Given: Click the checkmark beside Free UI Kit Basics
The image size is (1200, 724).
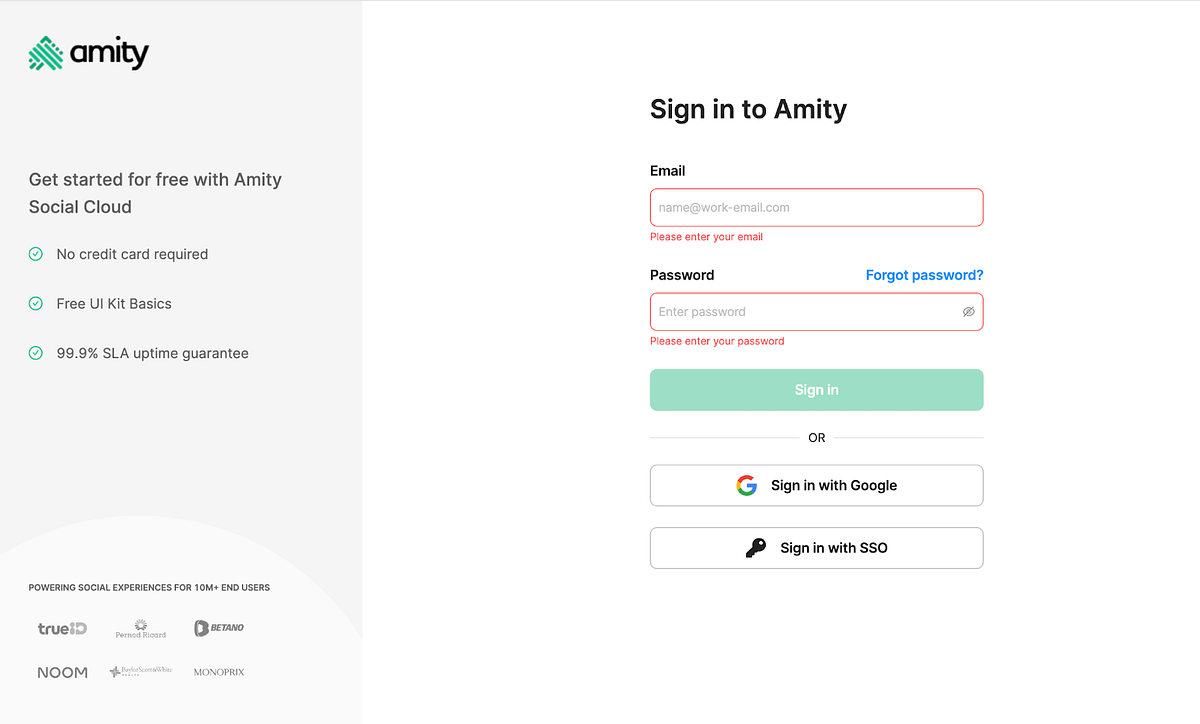Looking at the screenshot, I should pyautogui.click(x=35, y=303).
